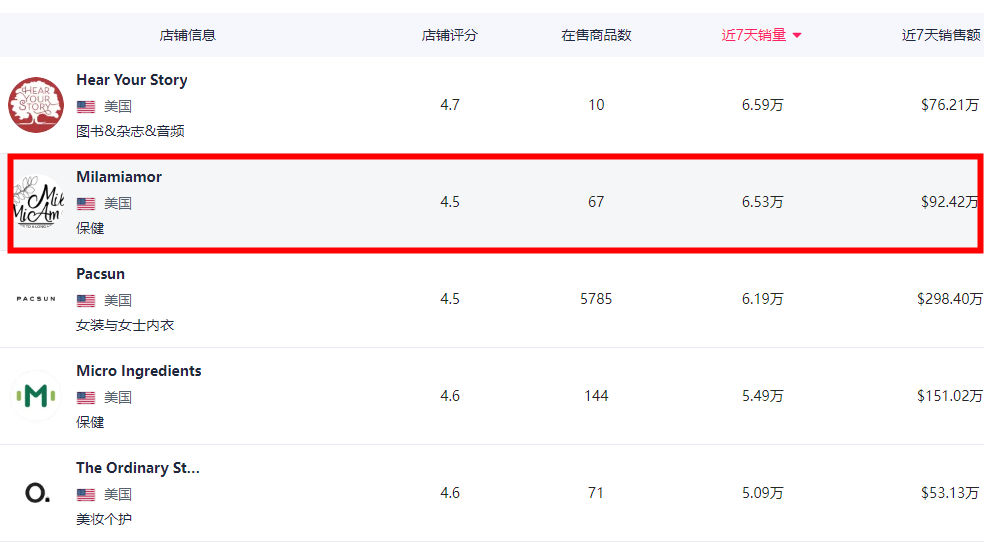
Task: Click the 在售商品数 column header
Action: pos(596,35)
